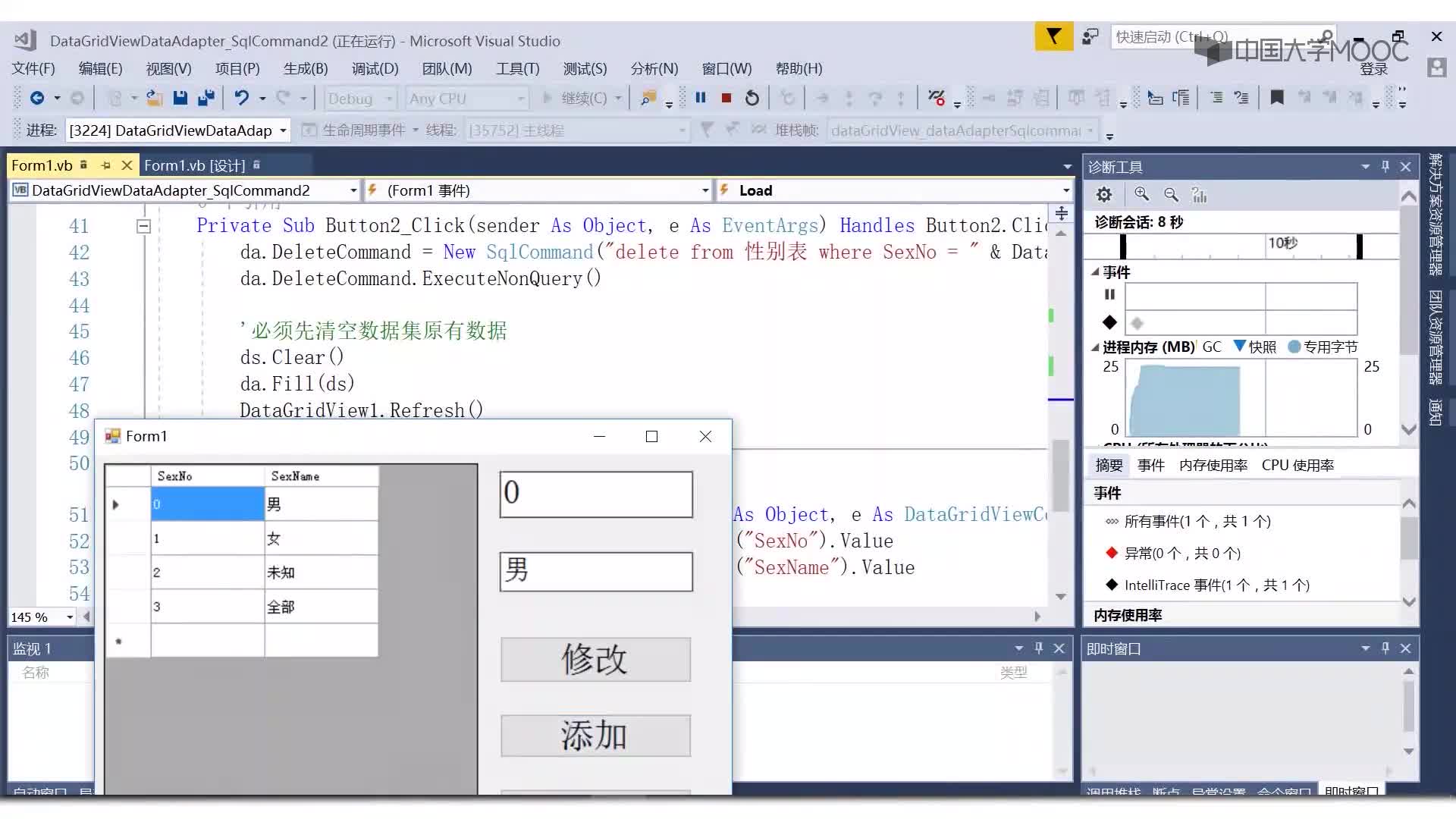Select the 女 cell in the grid
1456x819 pixels.
(x=321, y=538)
